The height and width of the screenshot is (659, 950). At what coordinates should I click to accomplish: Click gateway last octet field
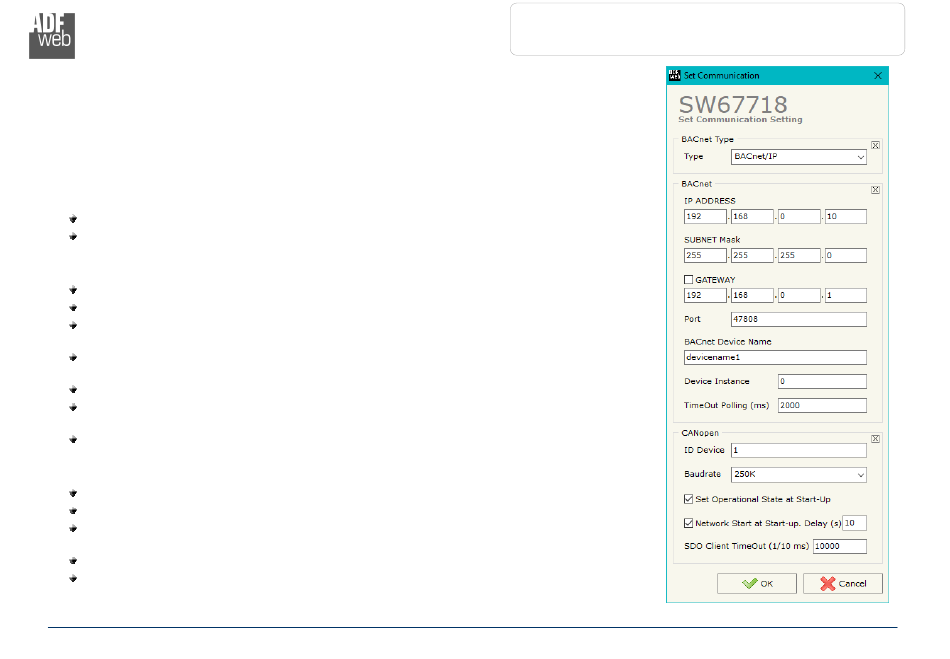(x=846, y=296)
